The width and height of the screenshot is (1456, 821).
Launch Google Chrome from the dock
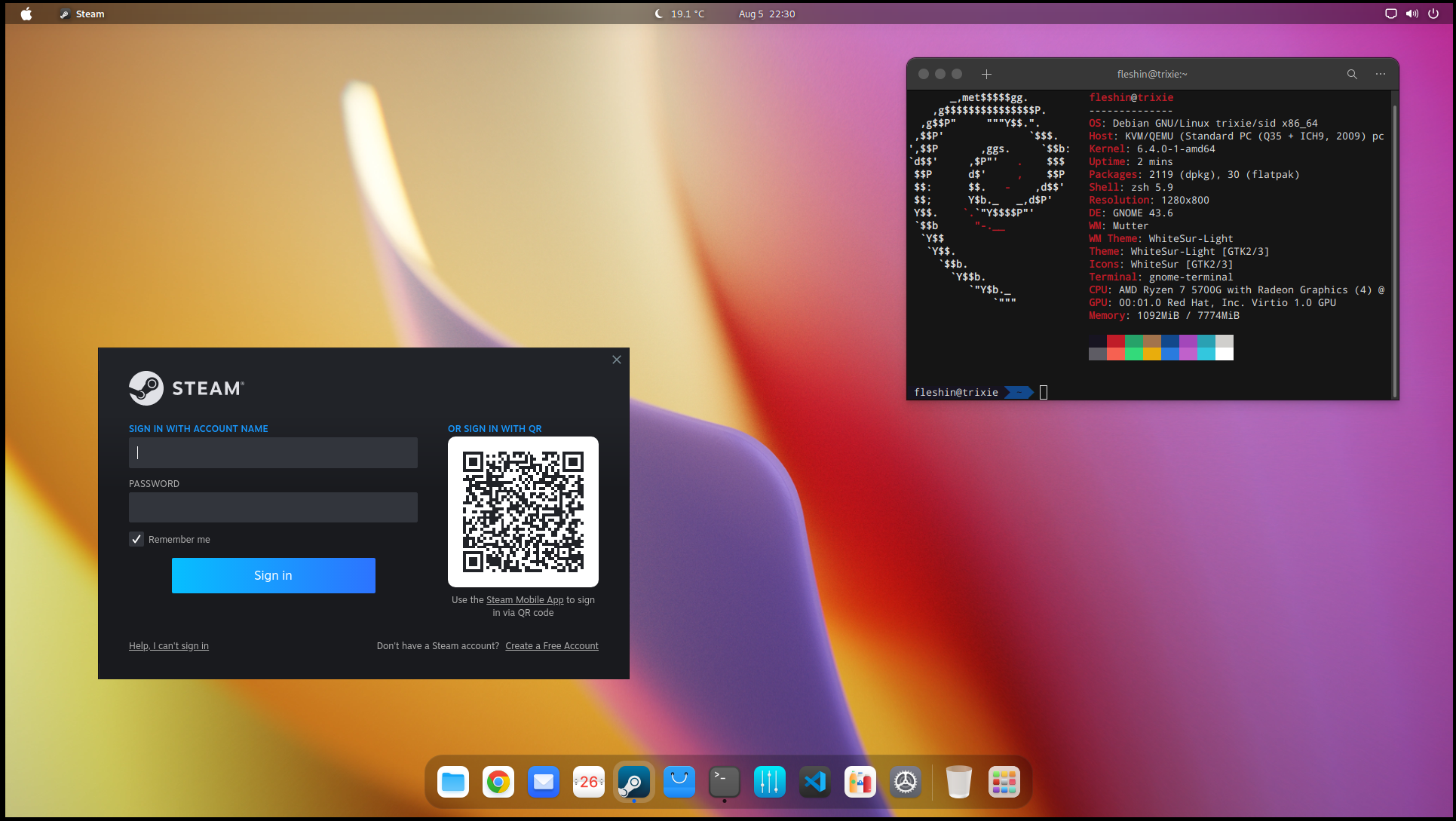498,782
